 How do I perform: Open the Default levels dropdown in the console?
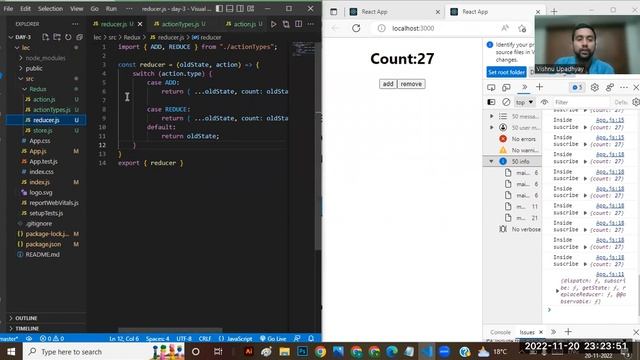621,102
